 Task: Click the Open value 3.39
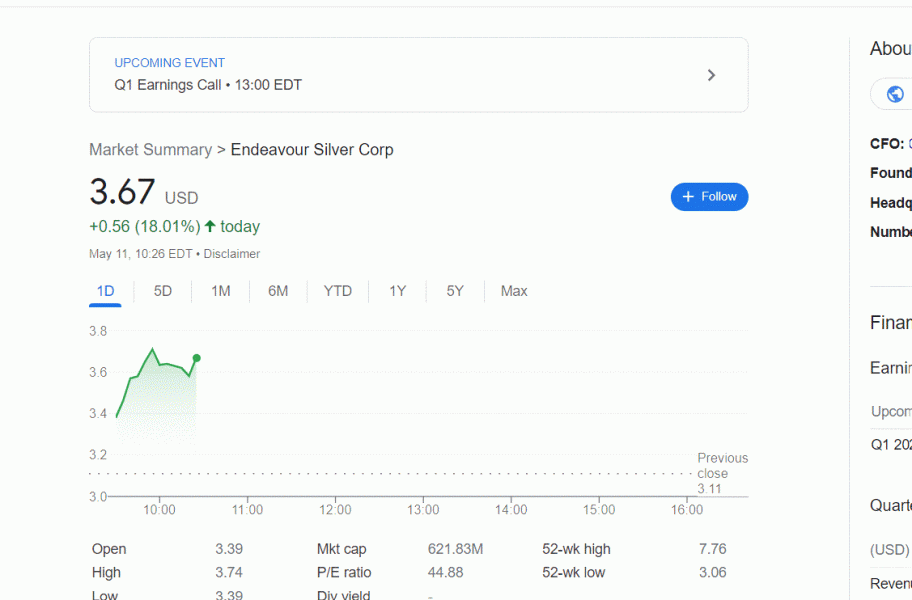[x=229, y=549]
